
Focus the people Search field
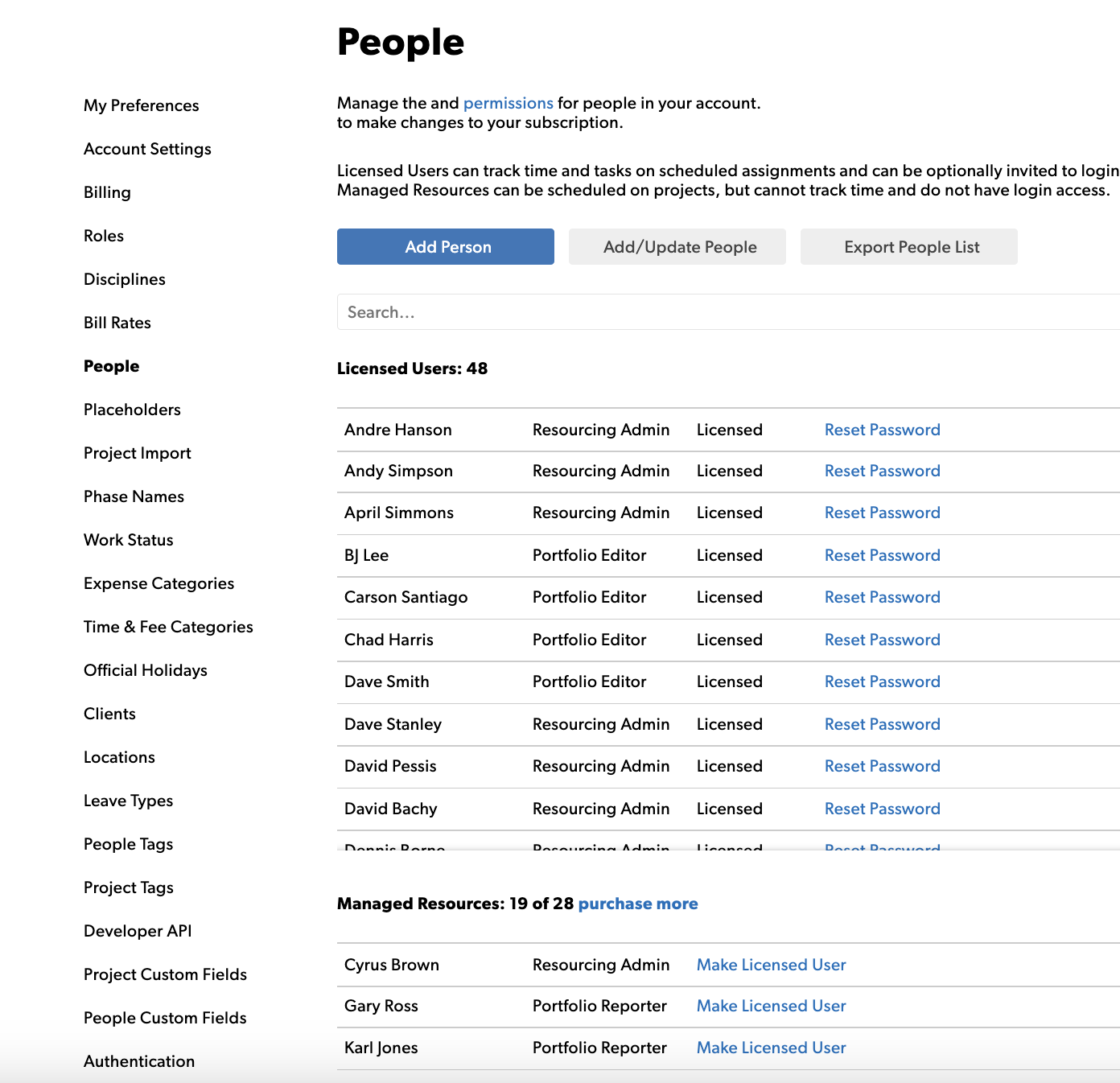coord(724,312)
